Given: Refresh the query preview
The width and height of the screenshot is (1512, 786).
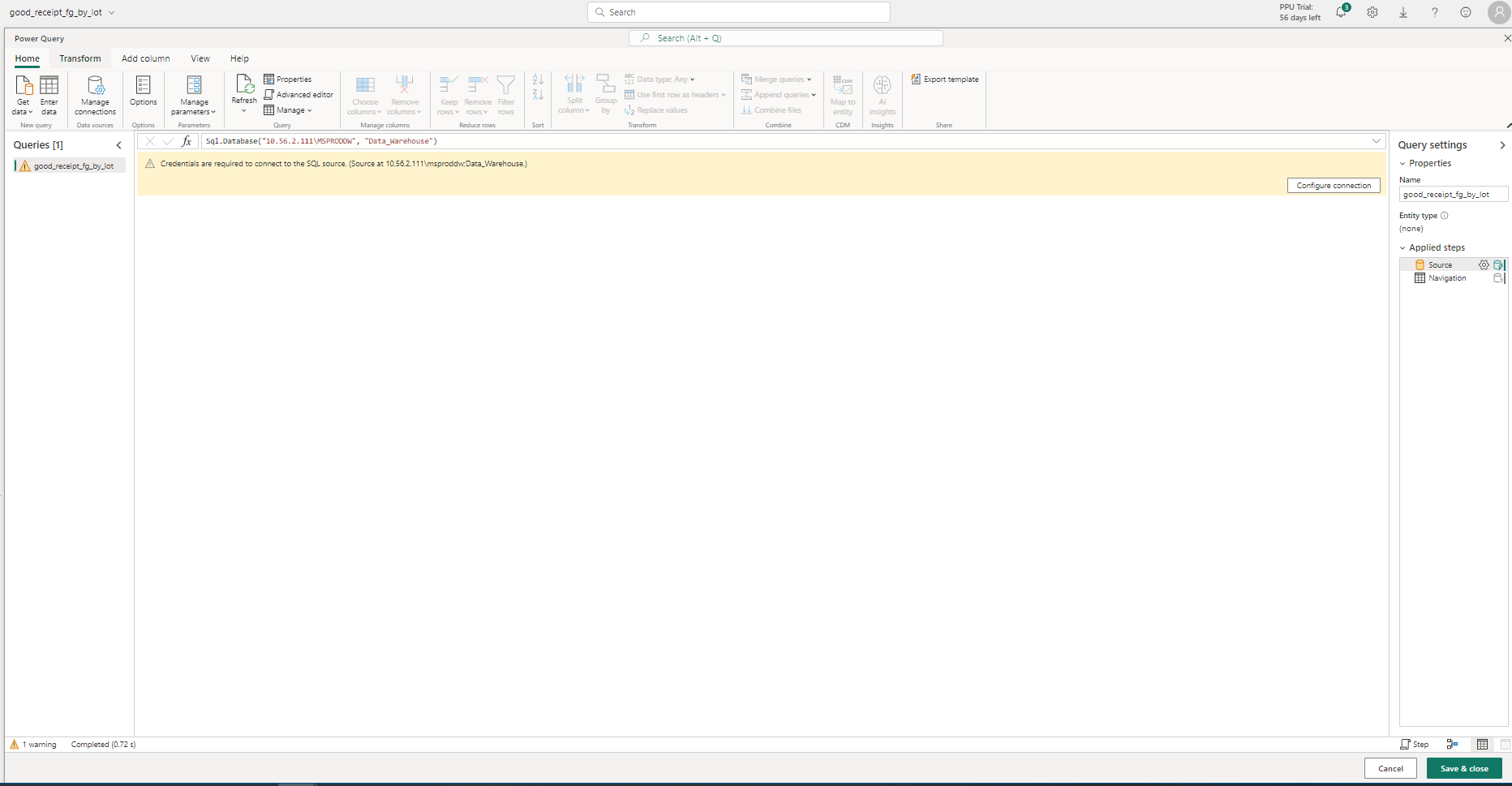Looking at the screenshot, I should point(243,92).
